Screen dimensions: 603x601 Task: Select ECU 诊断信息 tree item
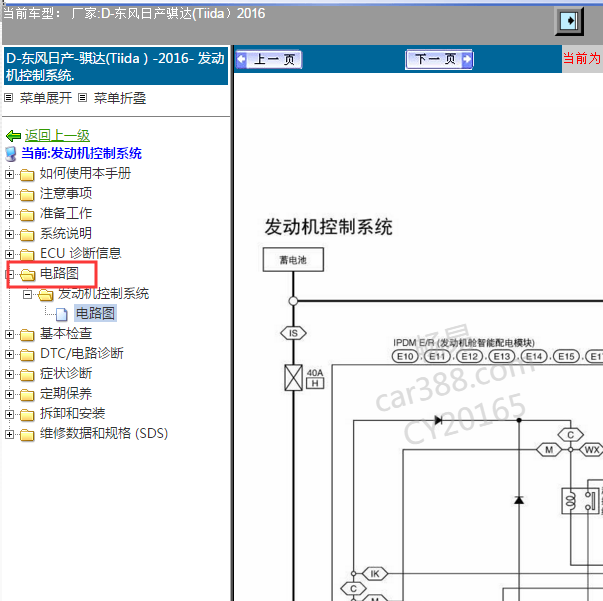[x=81, y=253]
